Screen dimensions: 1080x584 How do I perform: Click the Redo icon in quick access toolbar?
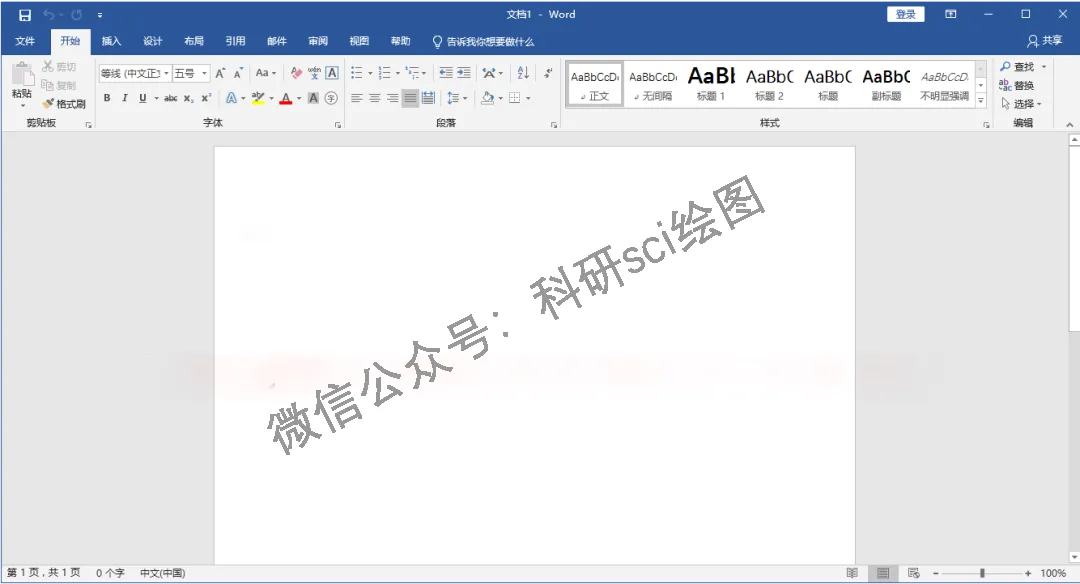click(76, 14)
